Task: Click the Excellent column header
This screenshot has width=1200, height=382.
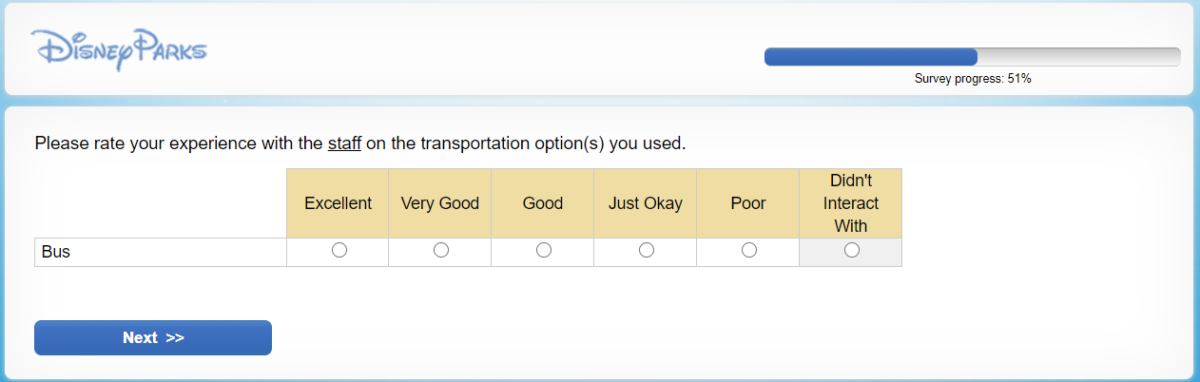Action: tap(338, 203)
